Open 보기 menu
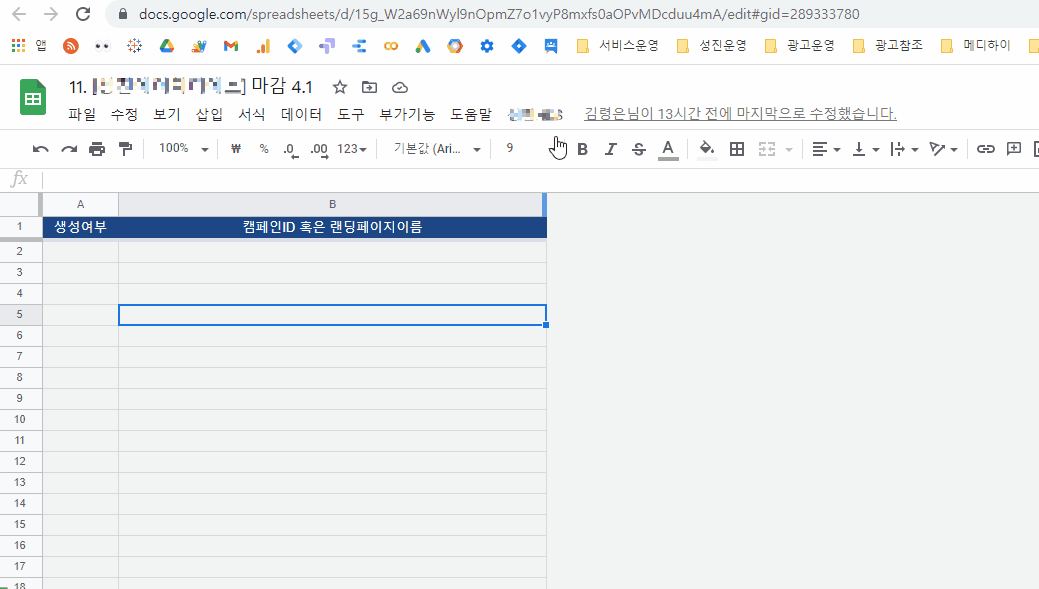 pyautogui.click(x=166, y=114)
